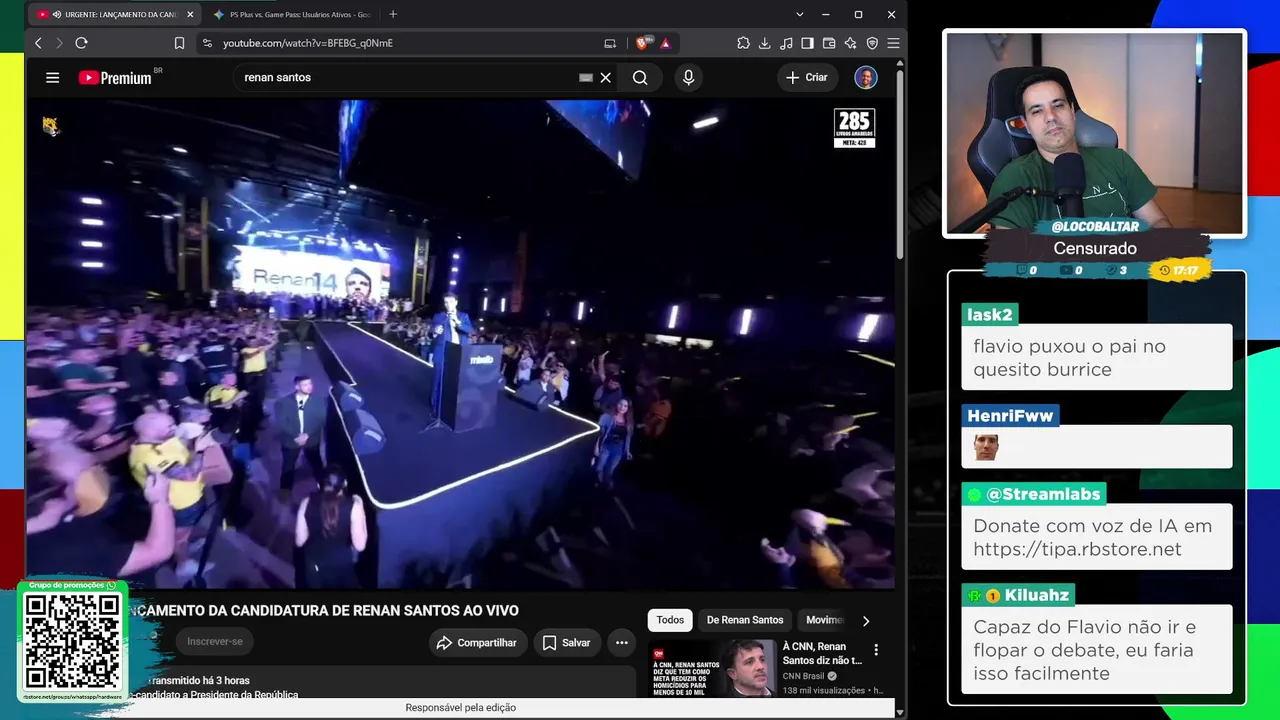The image size is (1280, 720).
Task: Open the Brave VPN shield button
Action: click(x=872, y=43)
